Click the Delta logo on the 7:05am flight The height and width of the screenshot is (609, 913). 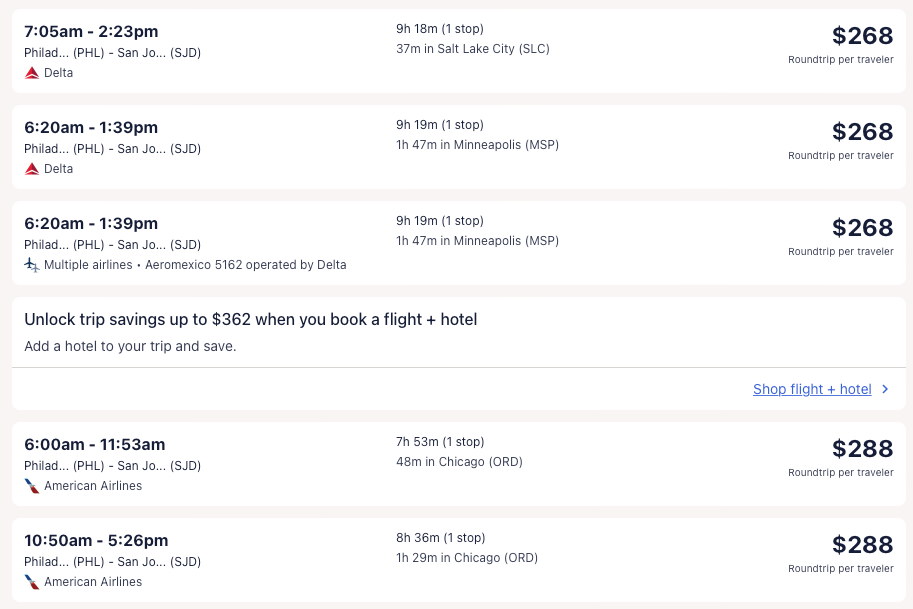pos(32,73)
